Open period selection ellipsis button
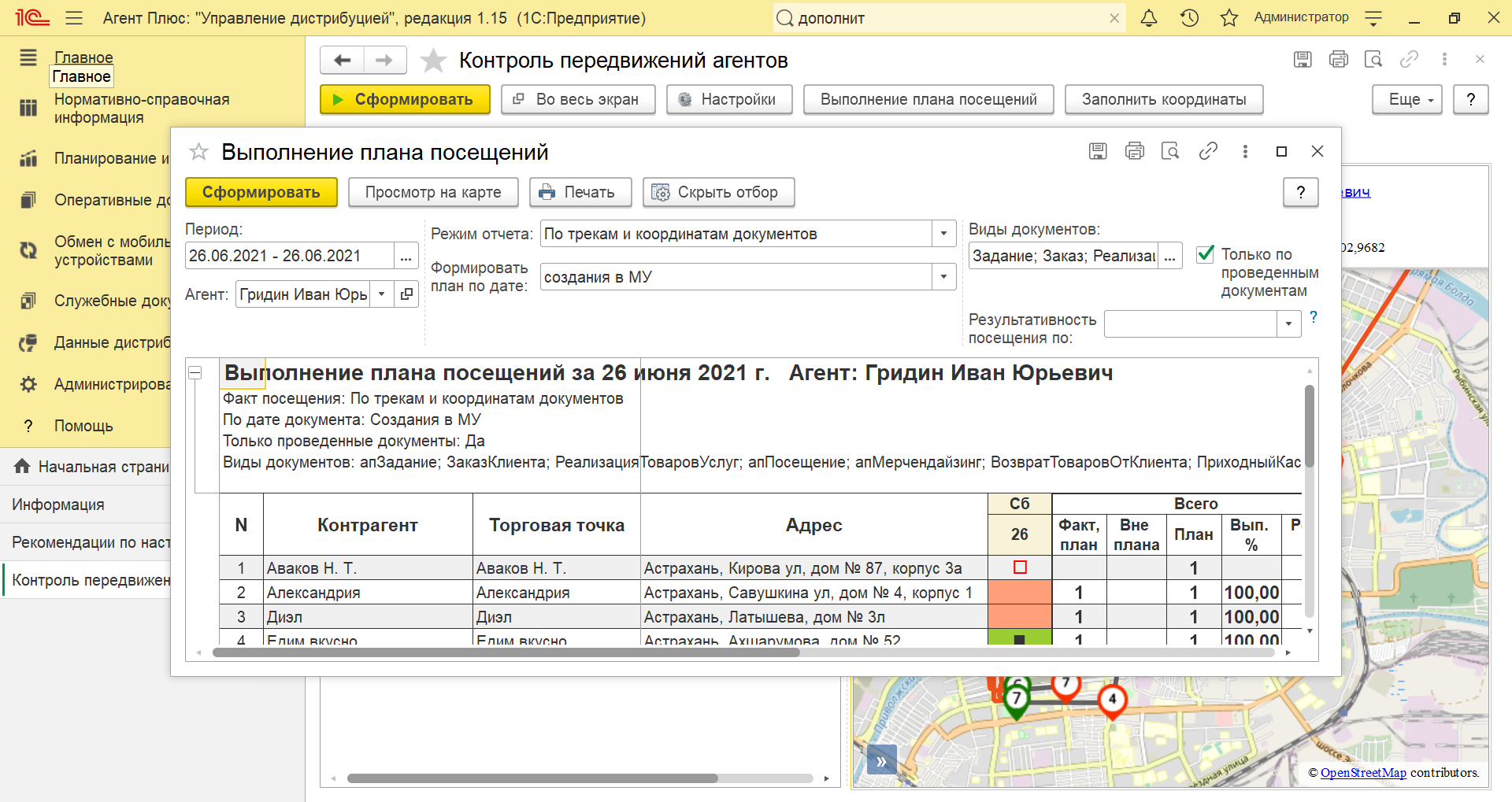 [406, 256]
